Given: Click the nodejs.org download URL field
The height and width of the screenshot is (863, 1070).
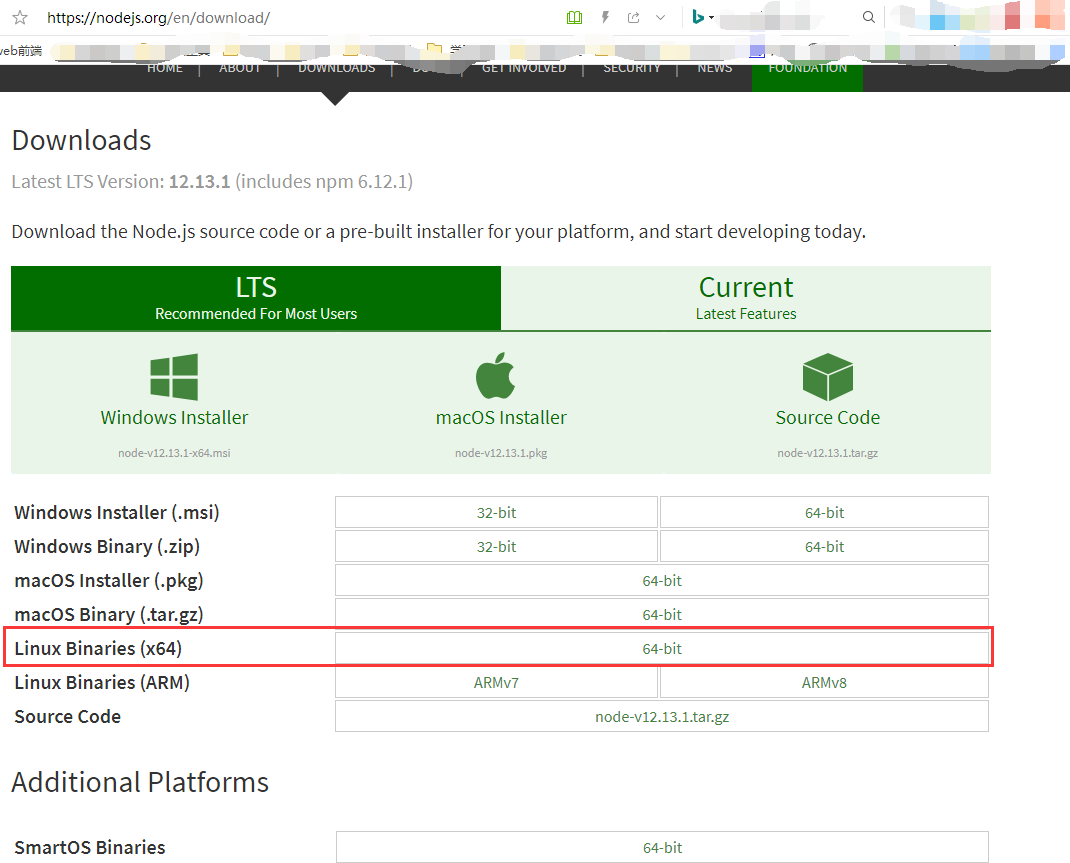Looking at the screenshot, I should click(x=158, y=18).
